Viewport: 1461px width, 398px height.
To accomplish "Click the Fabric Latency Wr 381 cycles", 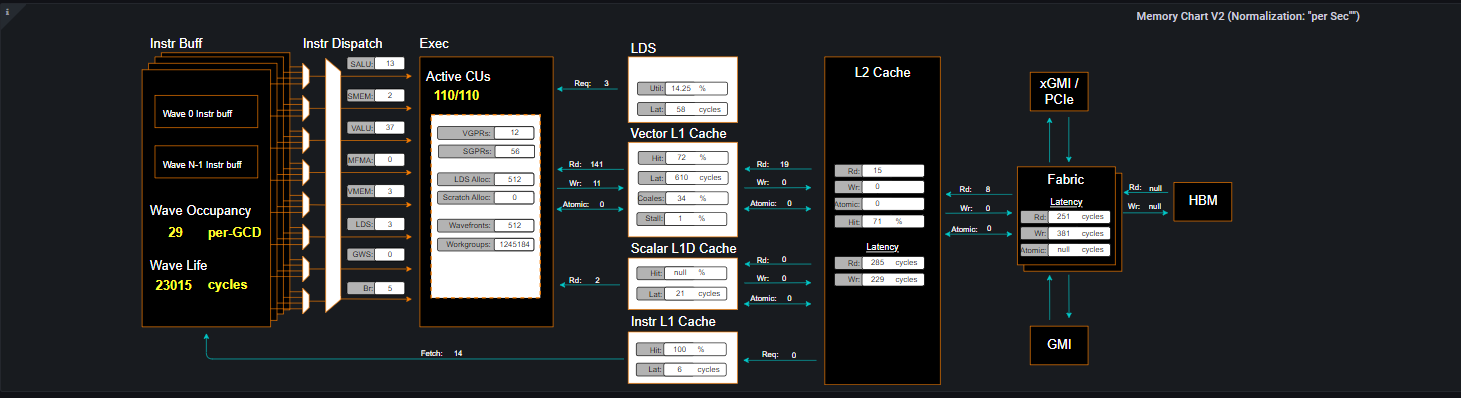I will 1078,233.
